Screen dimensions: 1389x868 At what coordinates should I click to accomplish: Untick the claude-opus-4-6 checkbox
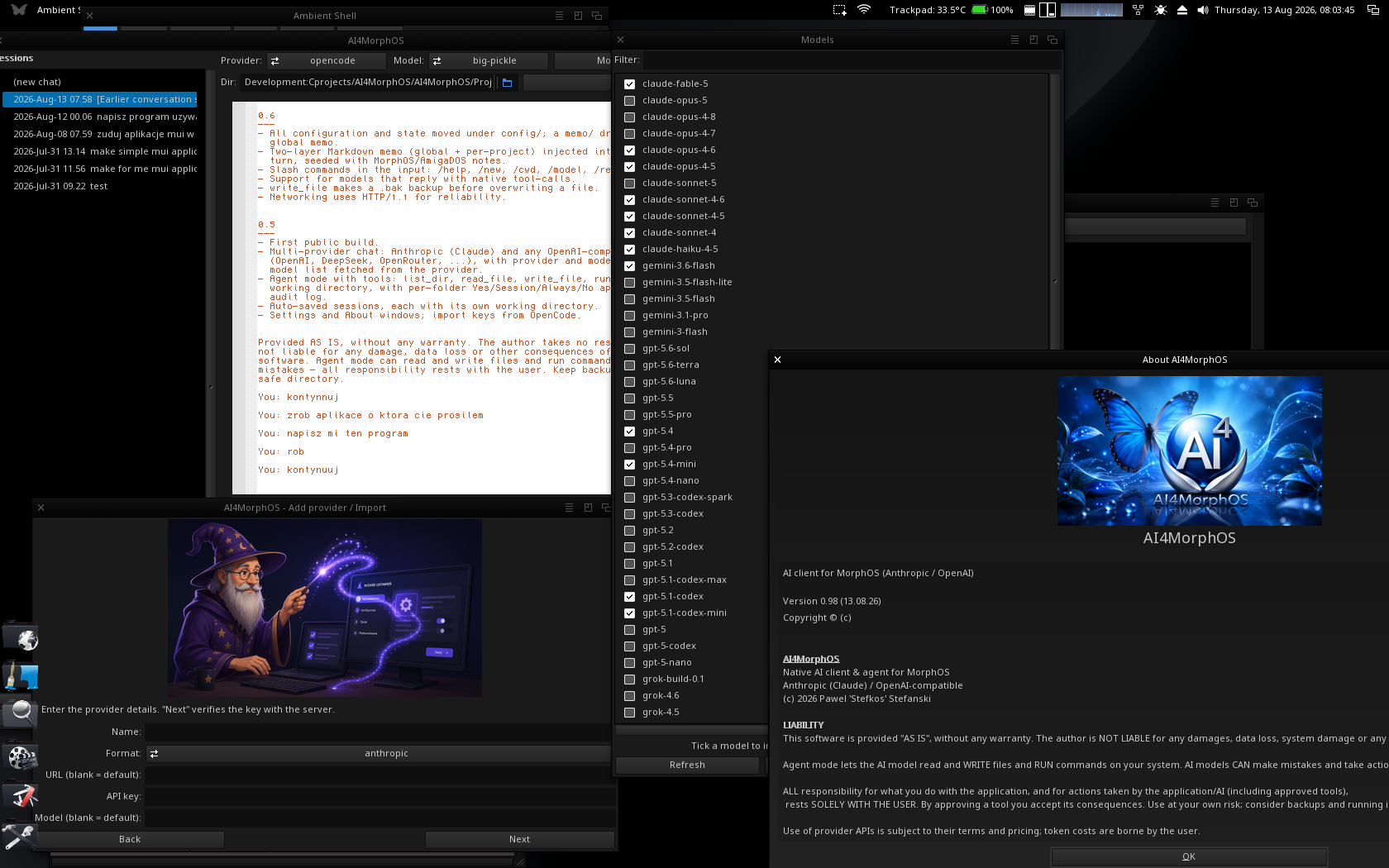(630, 150)
